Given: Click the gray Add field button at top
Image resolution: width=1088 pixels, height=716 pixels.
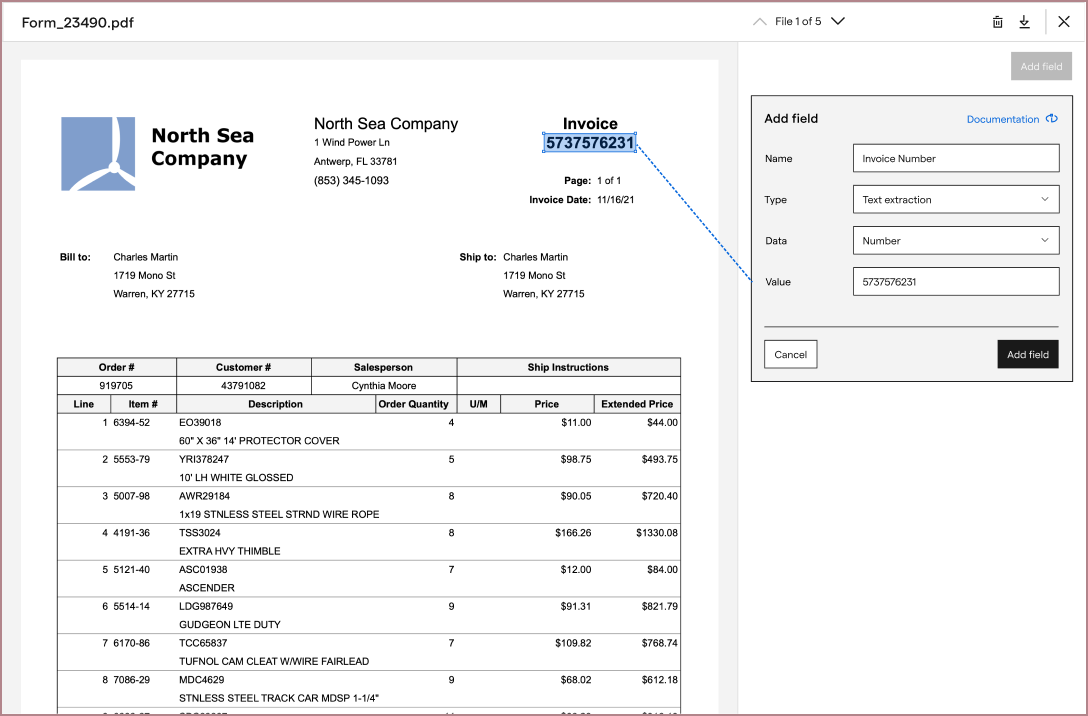Looking at the screenshot, I should point(1041,67).
